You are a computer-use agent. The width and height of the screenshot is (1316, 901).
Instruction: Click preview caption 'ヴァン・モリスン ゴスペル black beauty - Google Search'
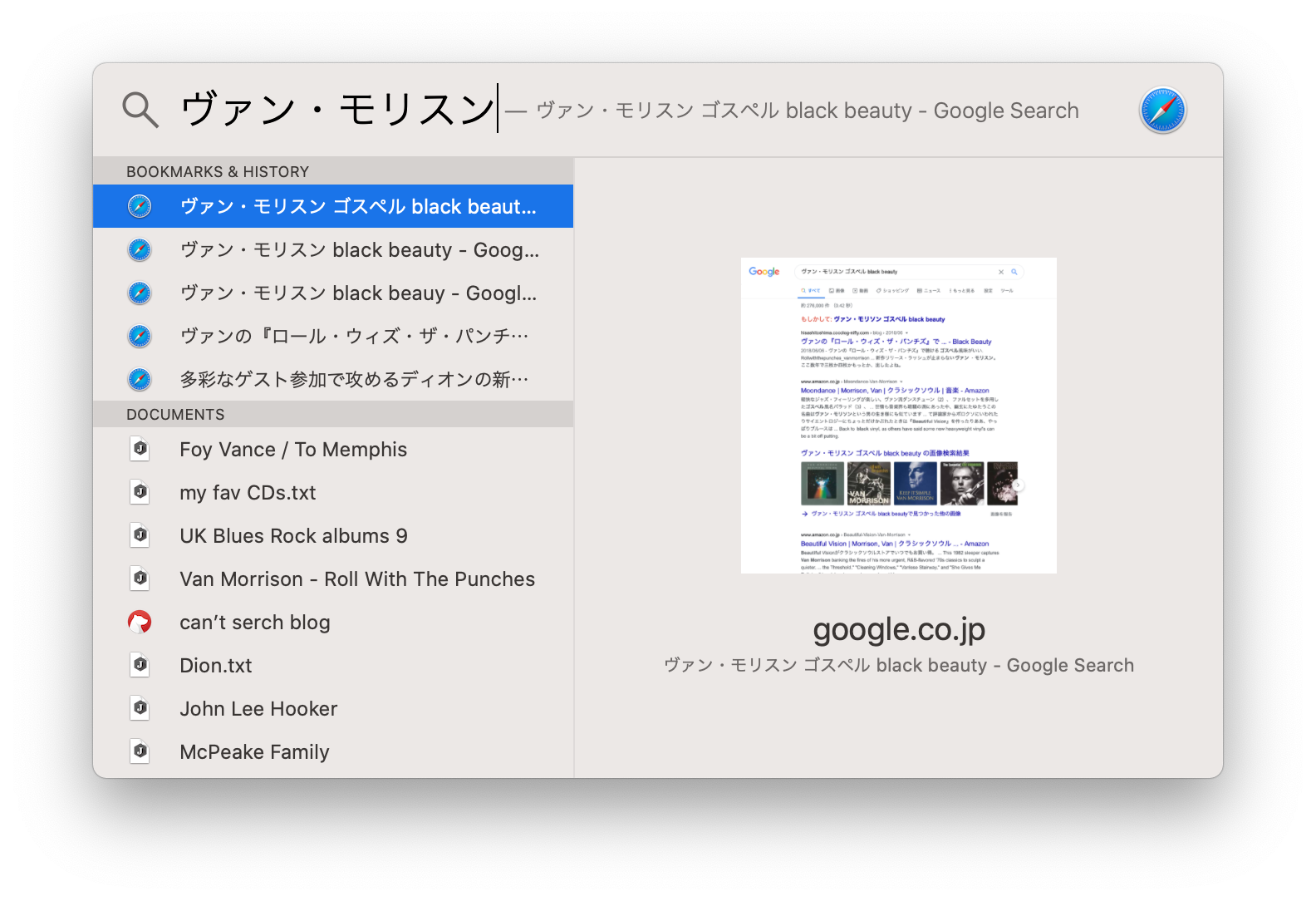(899, 665)
